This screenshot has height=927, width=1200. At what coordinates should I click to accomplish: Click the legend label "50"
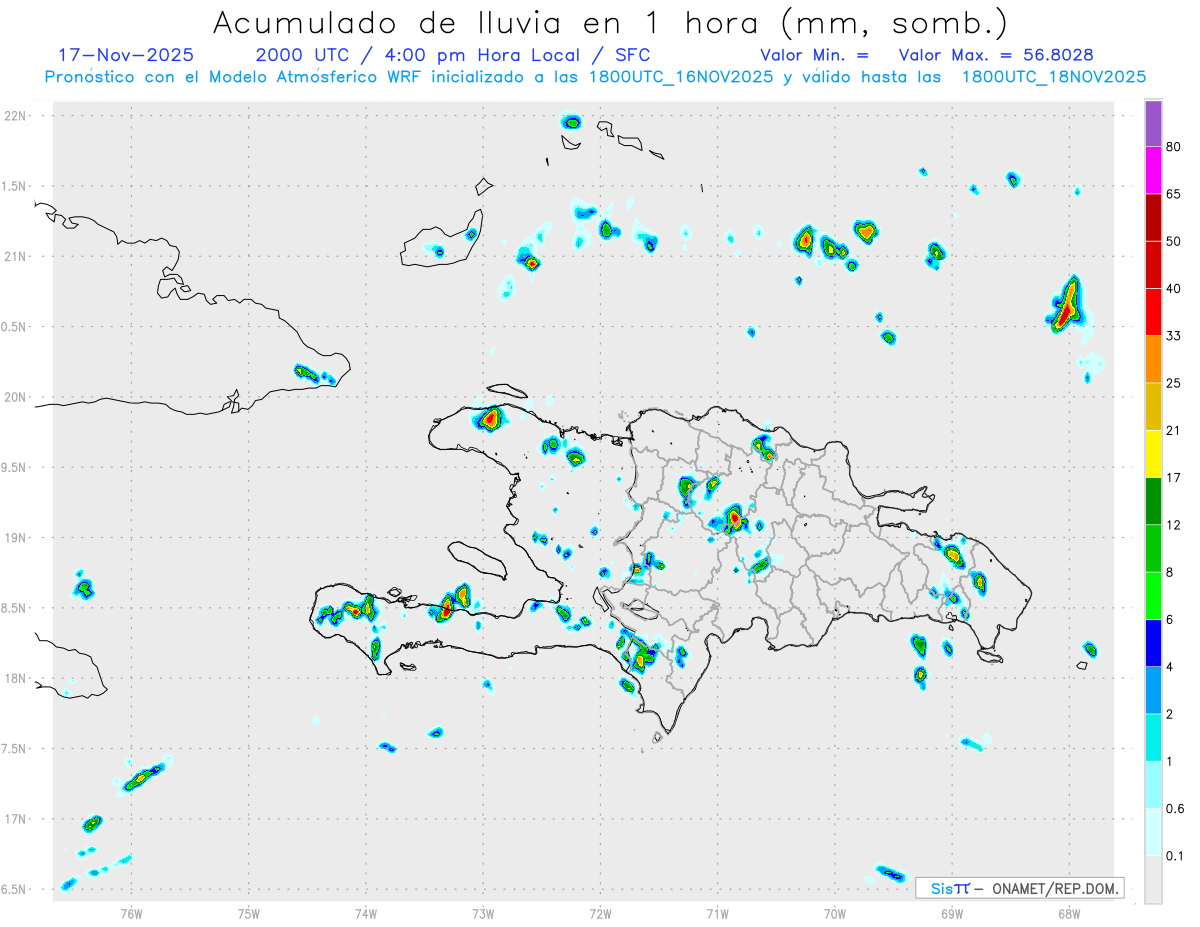tap(1174, 242)
